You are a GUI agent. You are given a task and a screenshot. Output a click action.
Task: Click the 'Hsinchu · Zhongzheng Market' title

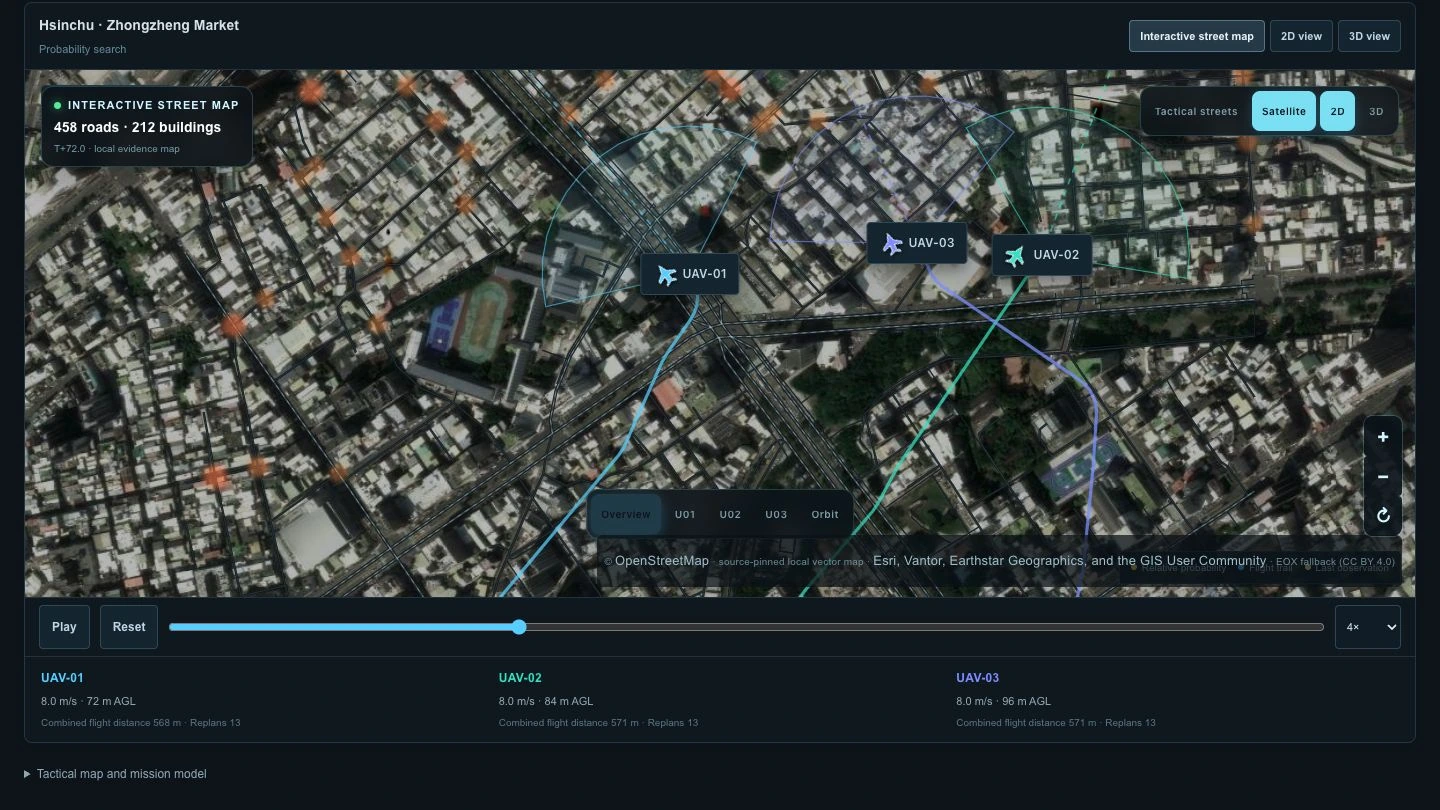click(x=139, y=25)
